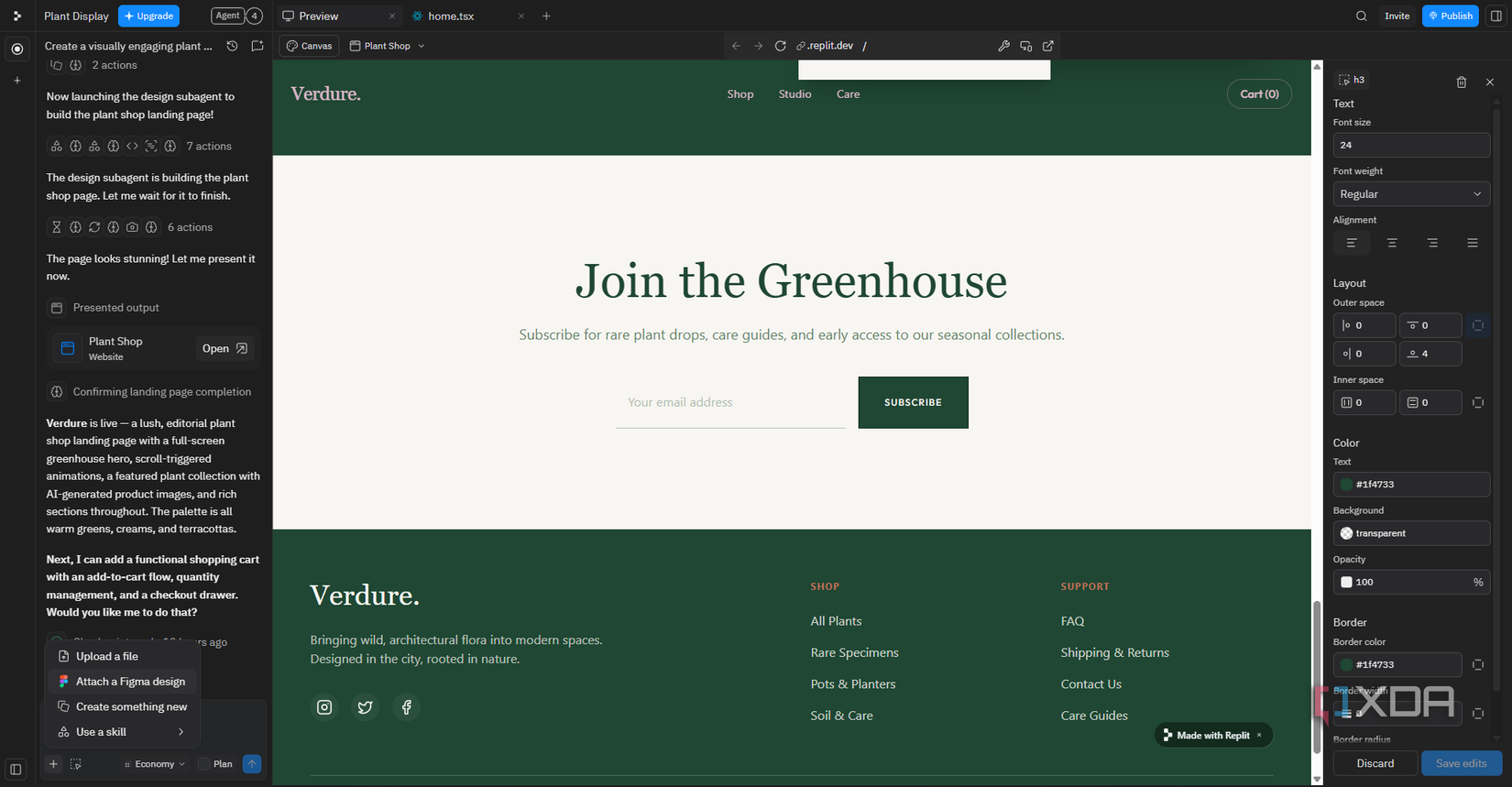Image resolution: width=1512 pixels, height=787 pixels.
Task: Click the Publish button
Action: pyautogui.click(x=1450, y=16)
